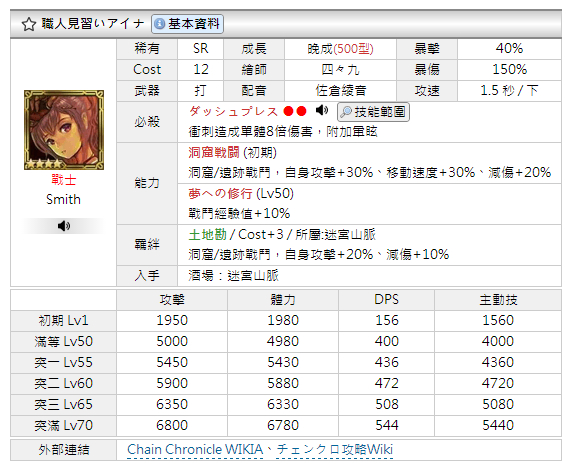This screenshot has width=567, height=466.
Task: Click the second red skill-cost orb
Action: click(x=301, y=111)
